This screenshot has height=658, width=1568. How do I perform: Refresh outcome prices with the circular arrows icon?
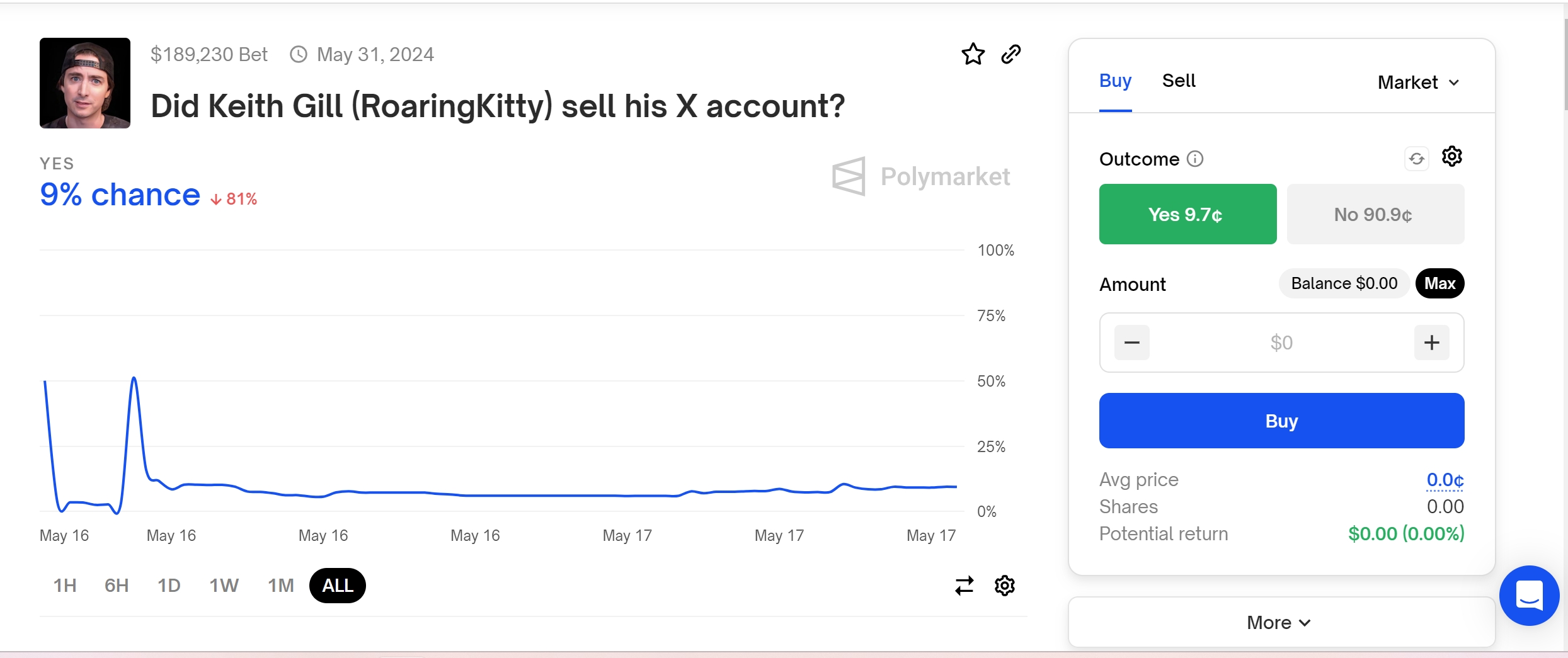tap(1417, 159)
